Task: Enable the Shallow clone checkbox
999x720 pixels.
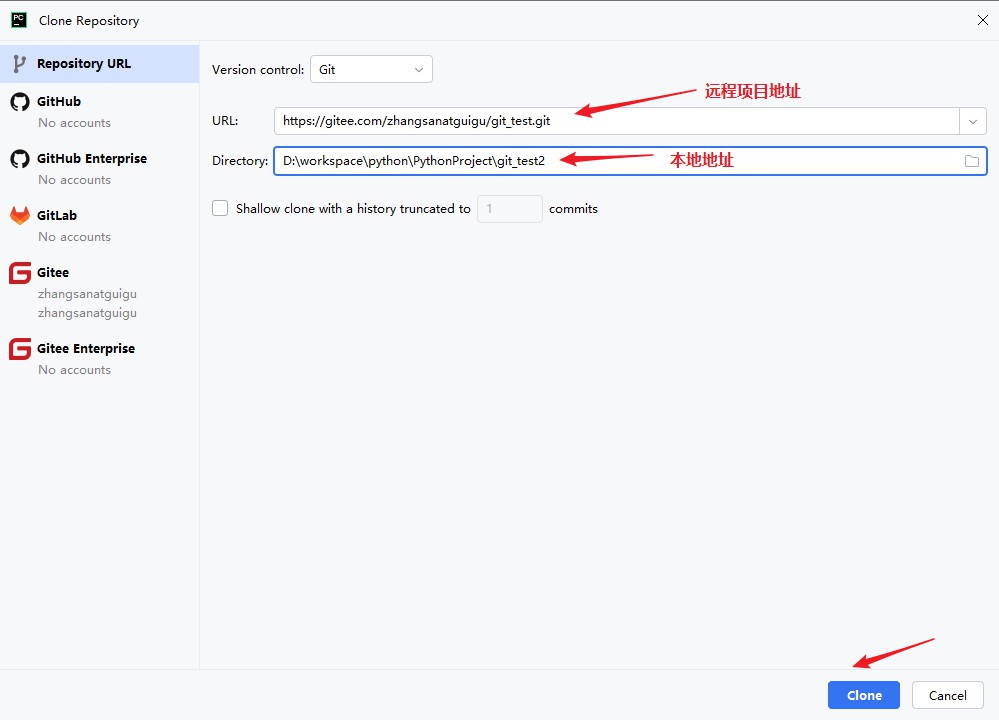Action: tap(220, 208)
